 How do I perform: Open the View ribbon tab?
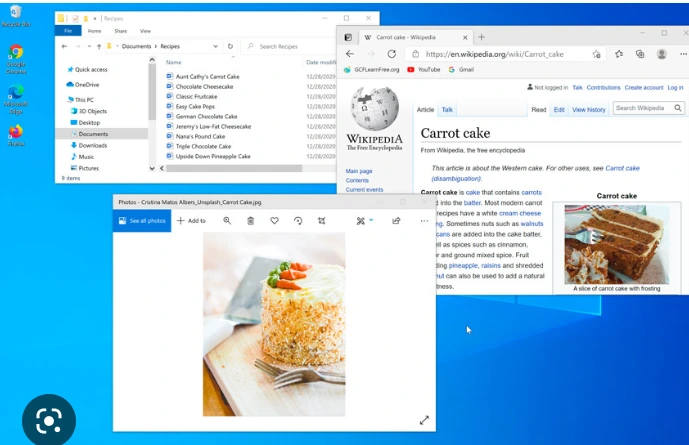tap(145, 31)
